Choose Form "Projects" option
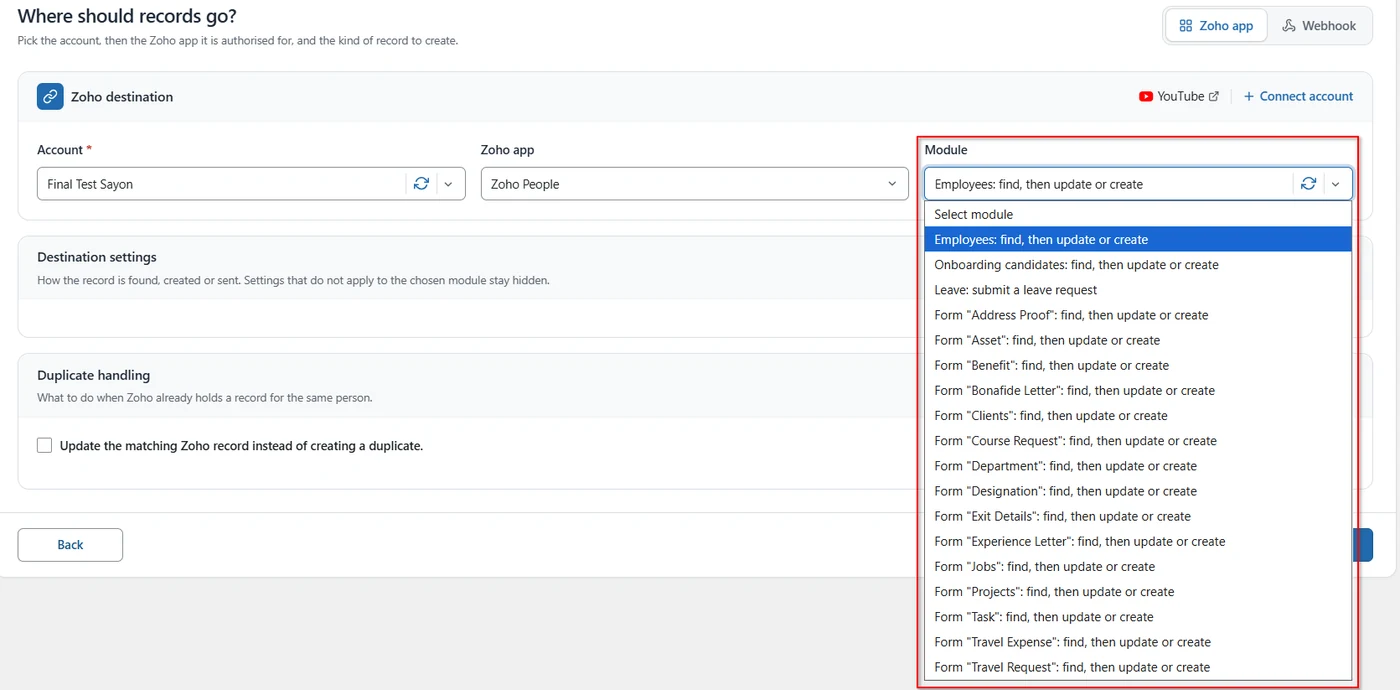Screen dimensions: 1400x690 pos(1138,592)
